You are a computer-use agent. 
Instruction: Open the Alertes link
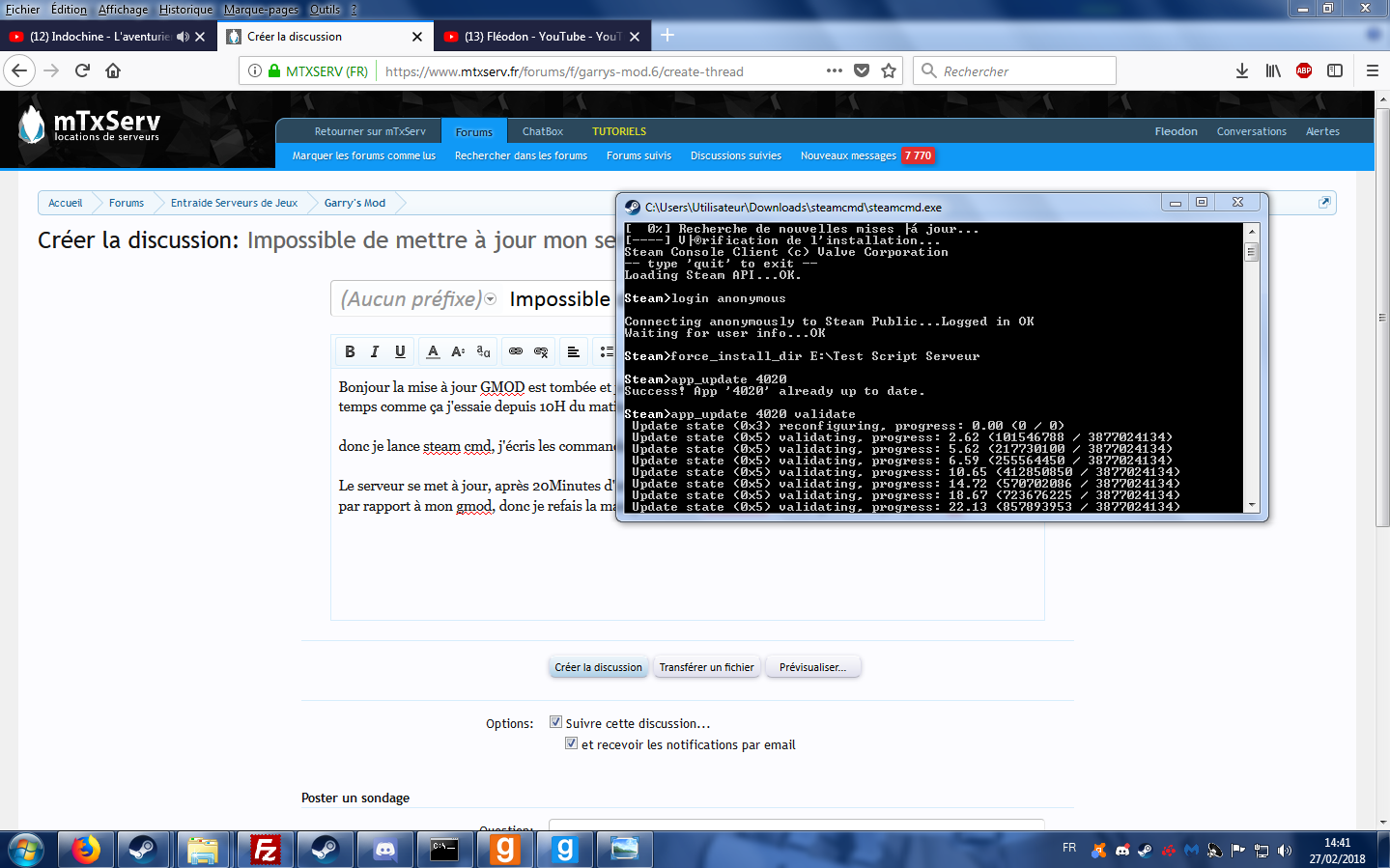point(1322,131)
